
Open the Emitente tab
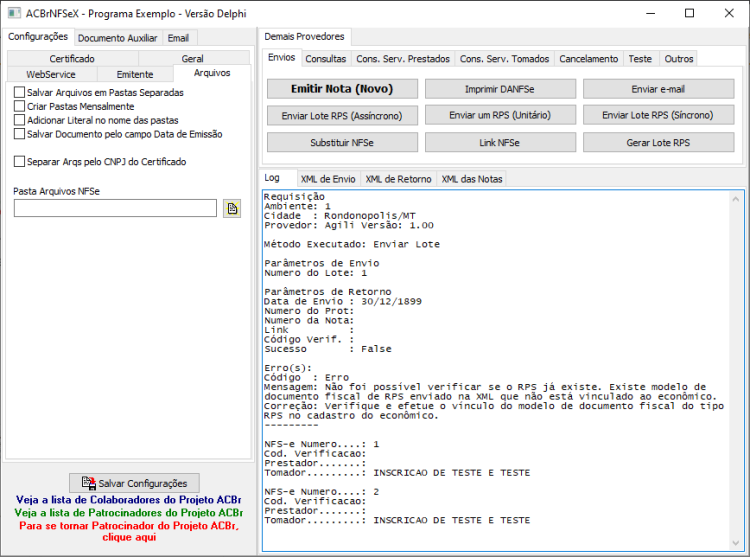(x=135, y=74)
